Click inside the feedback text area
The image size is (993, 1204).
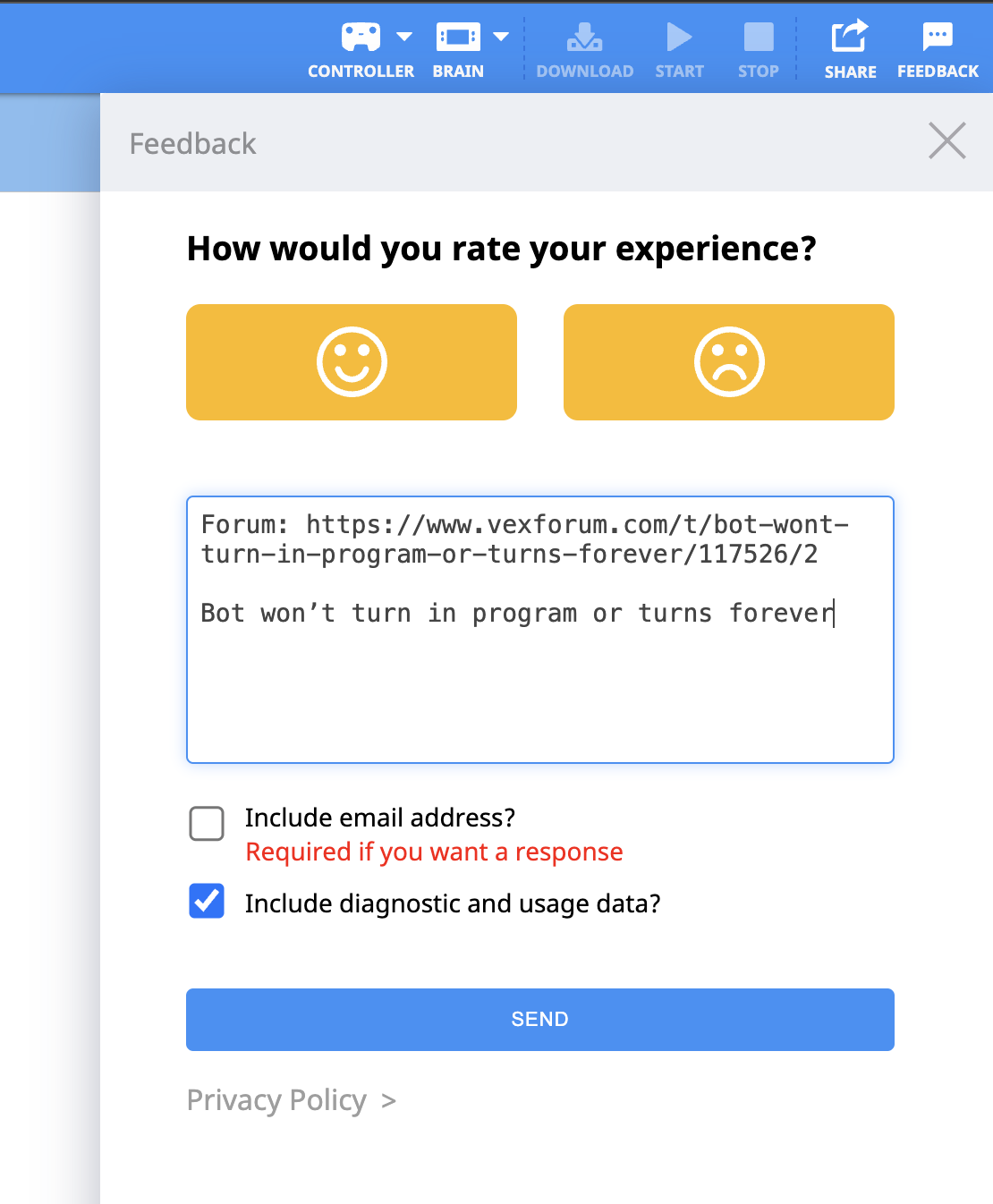(540, 630)
